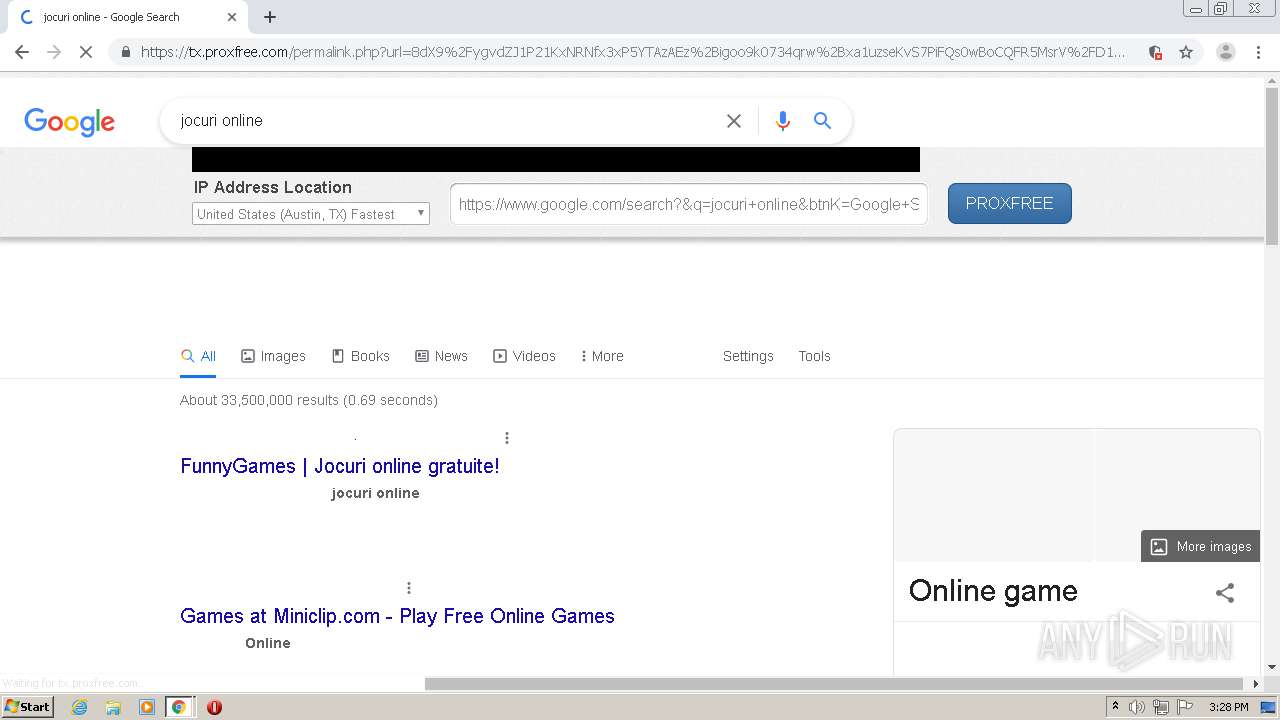This screenshot has width=1280, height=720.
Task: Stop loading the page
Action: 86,52
